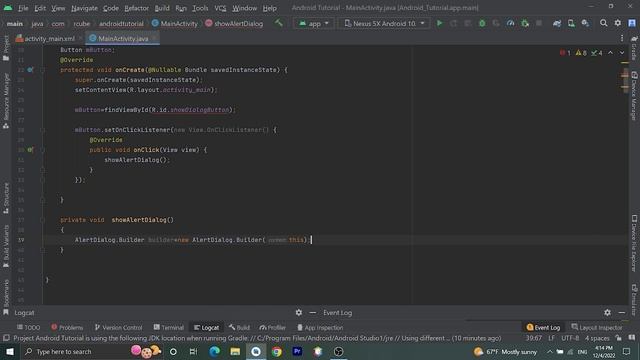640x360 pixels.
Task: Click the LF line separator selector
Action: (551, 338)
